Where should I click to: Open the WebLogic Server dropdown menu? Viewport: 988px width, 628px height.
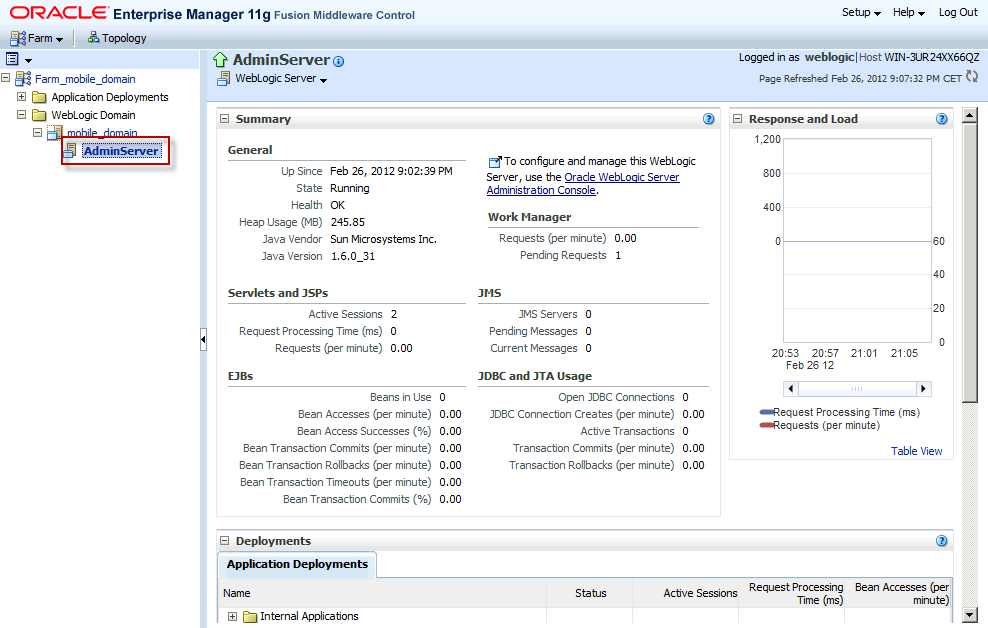[281, 79]
